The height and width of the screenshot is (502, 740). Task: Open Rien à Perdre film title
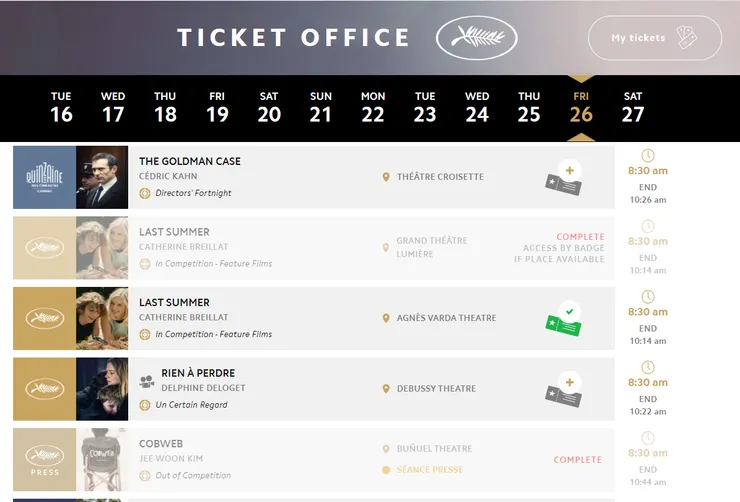point(198,373)
